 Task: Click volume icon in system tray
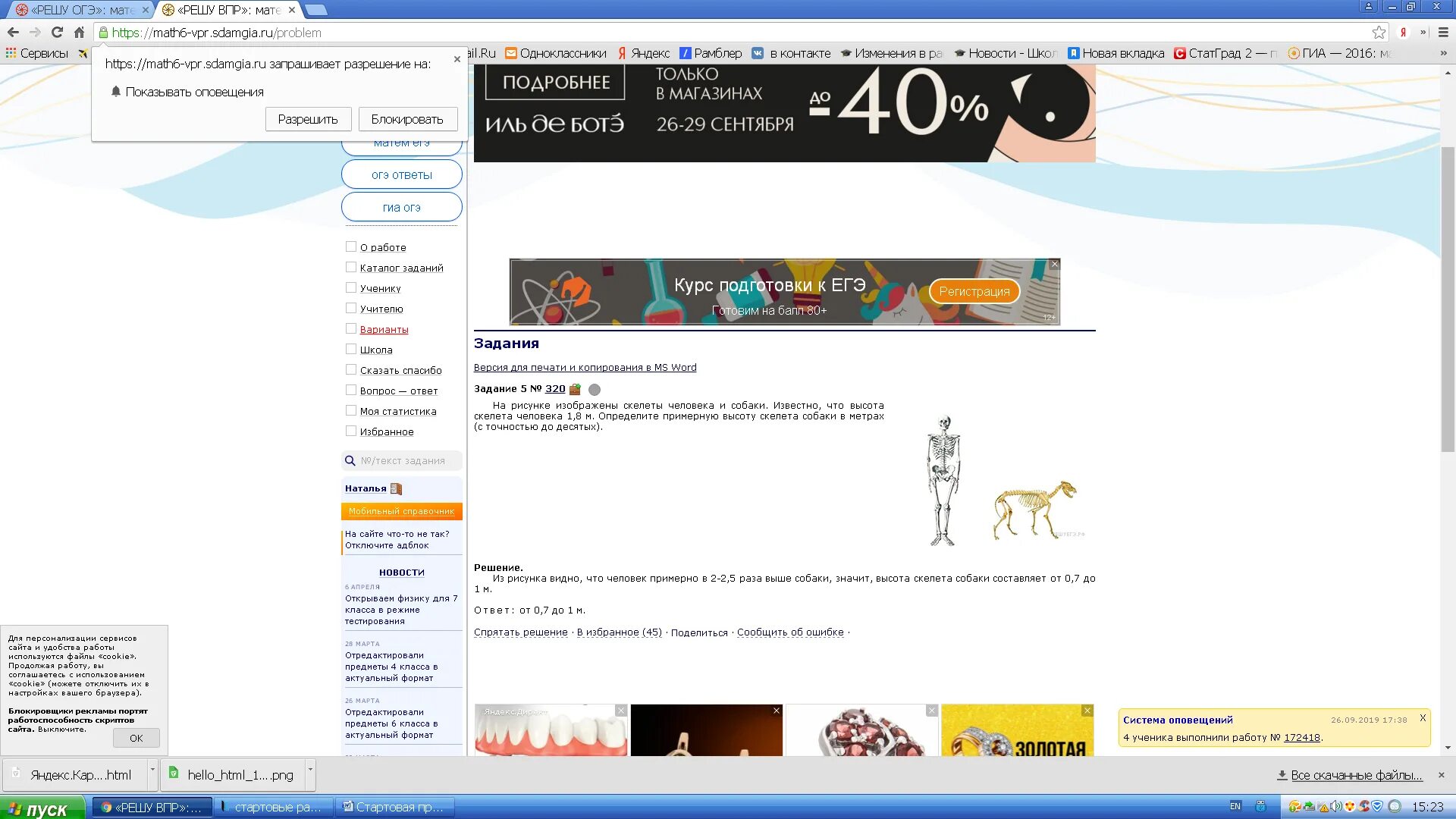1335,806
